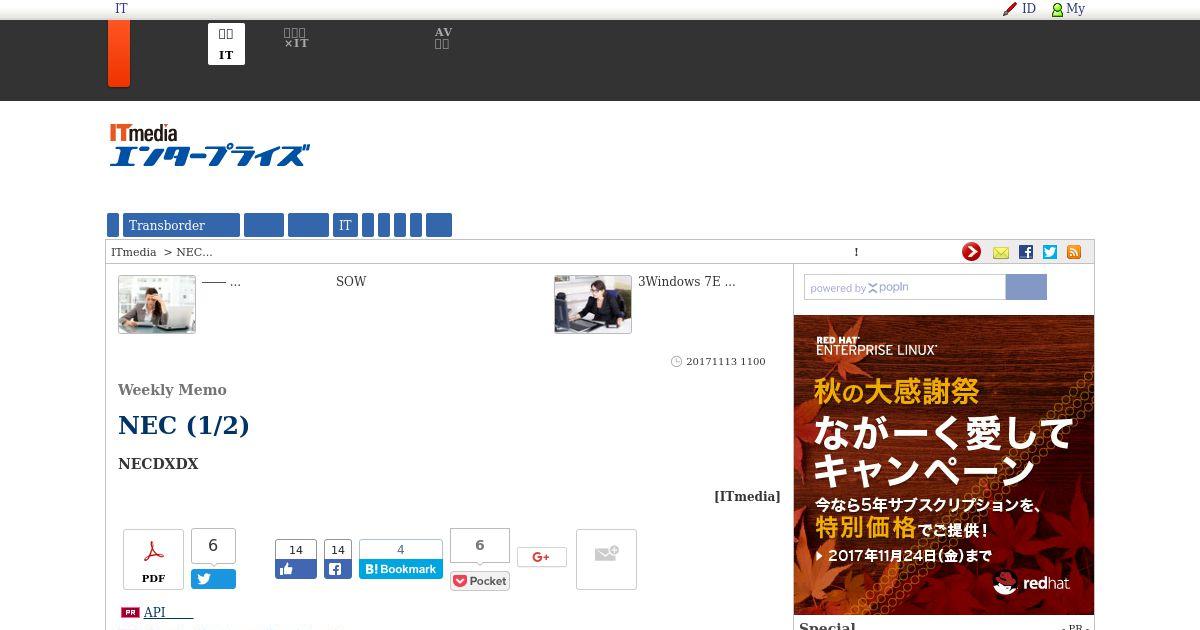Download the article as PDF

(153, 559)
